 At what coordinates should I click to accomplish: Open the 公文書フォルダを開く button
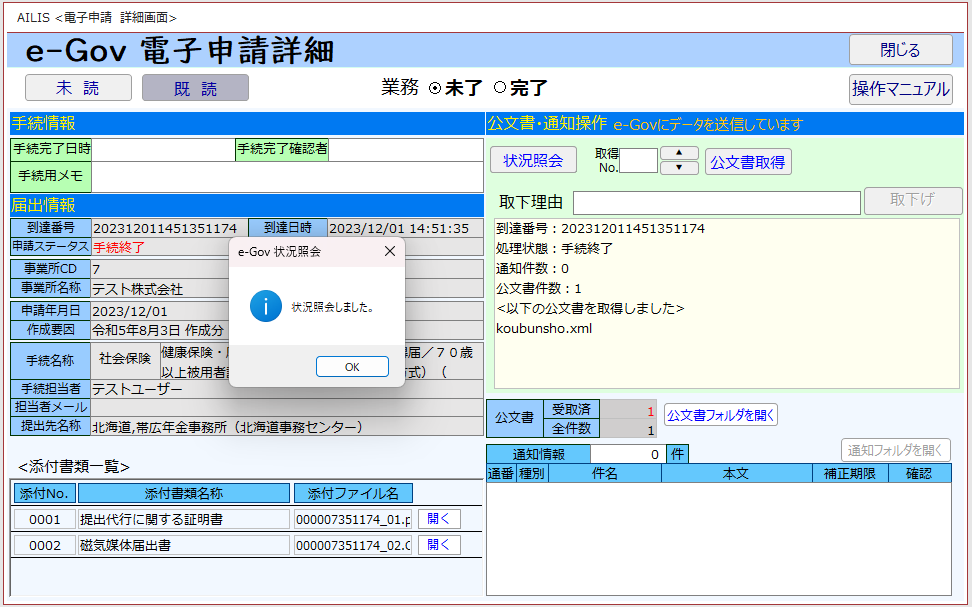tap(720, 414)
